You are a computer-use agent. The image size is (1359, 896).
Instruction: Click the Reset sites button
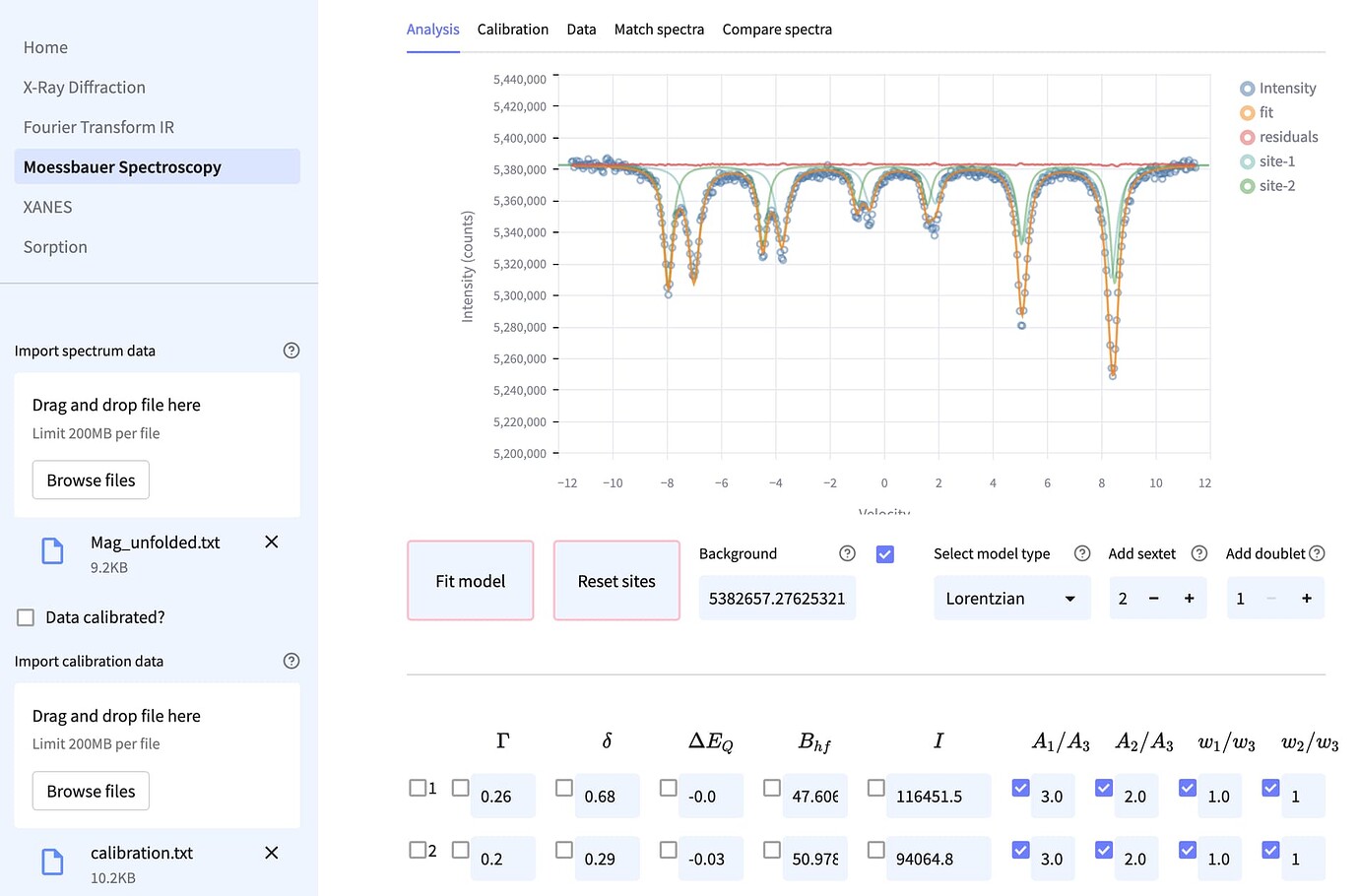[x=616, y=580]
